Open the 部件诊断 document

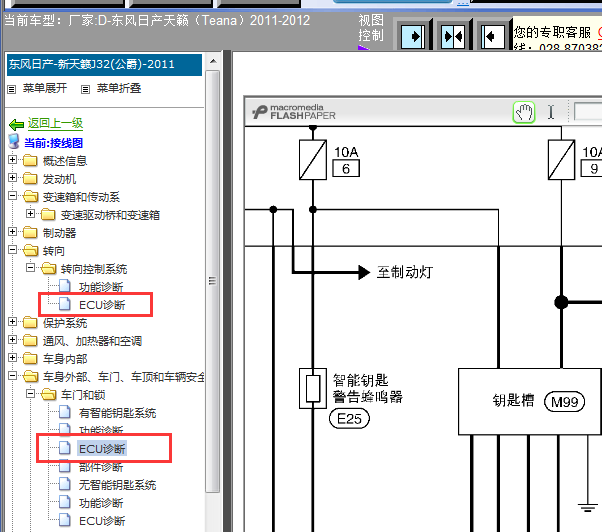pyautogui.click(x=101, y=467)
